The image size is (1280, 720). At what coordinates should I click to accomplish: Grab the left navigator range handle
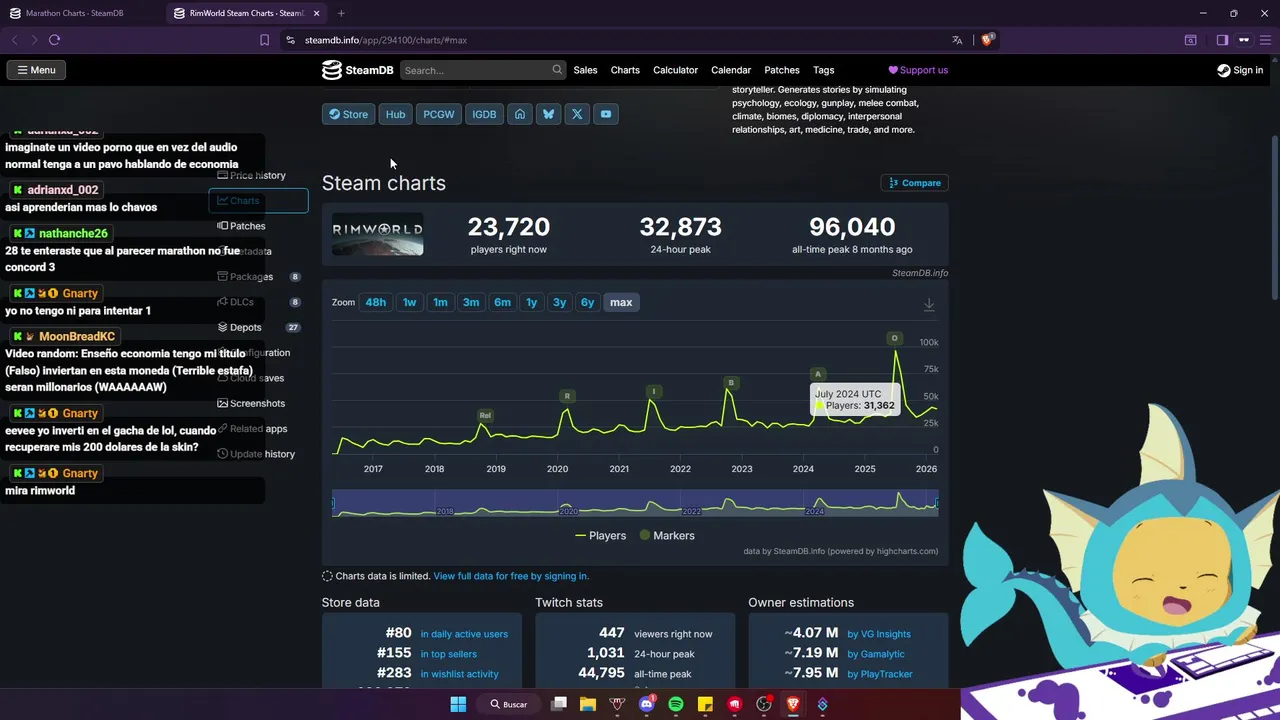coord(333,502)
